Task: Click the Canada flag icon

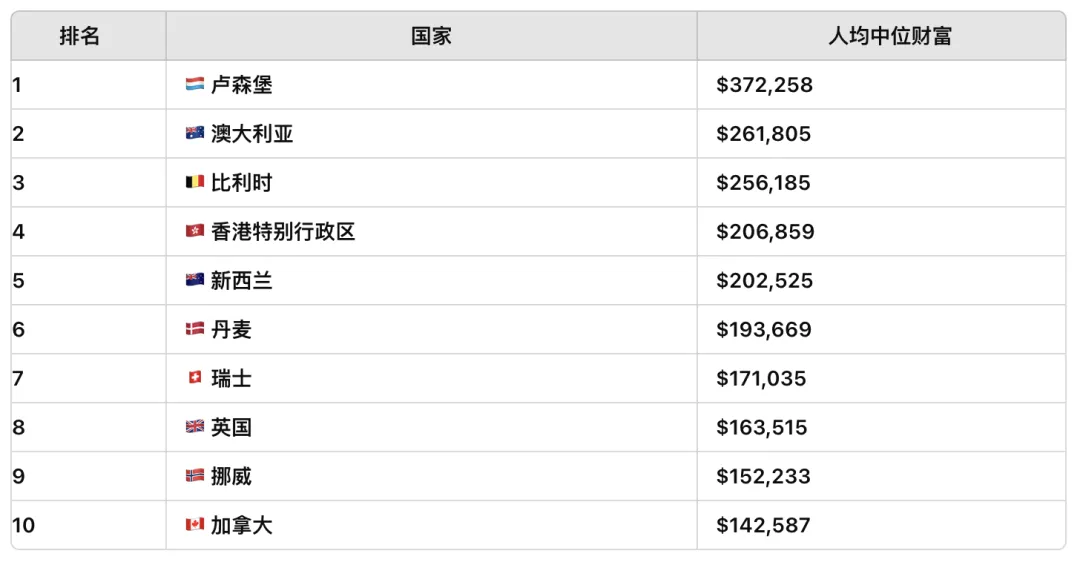Action: click(x=195, y=524)
